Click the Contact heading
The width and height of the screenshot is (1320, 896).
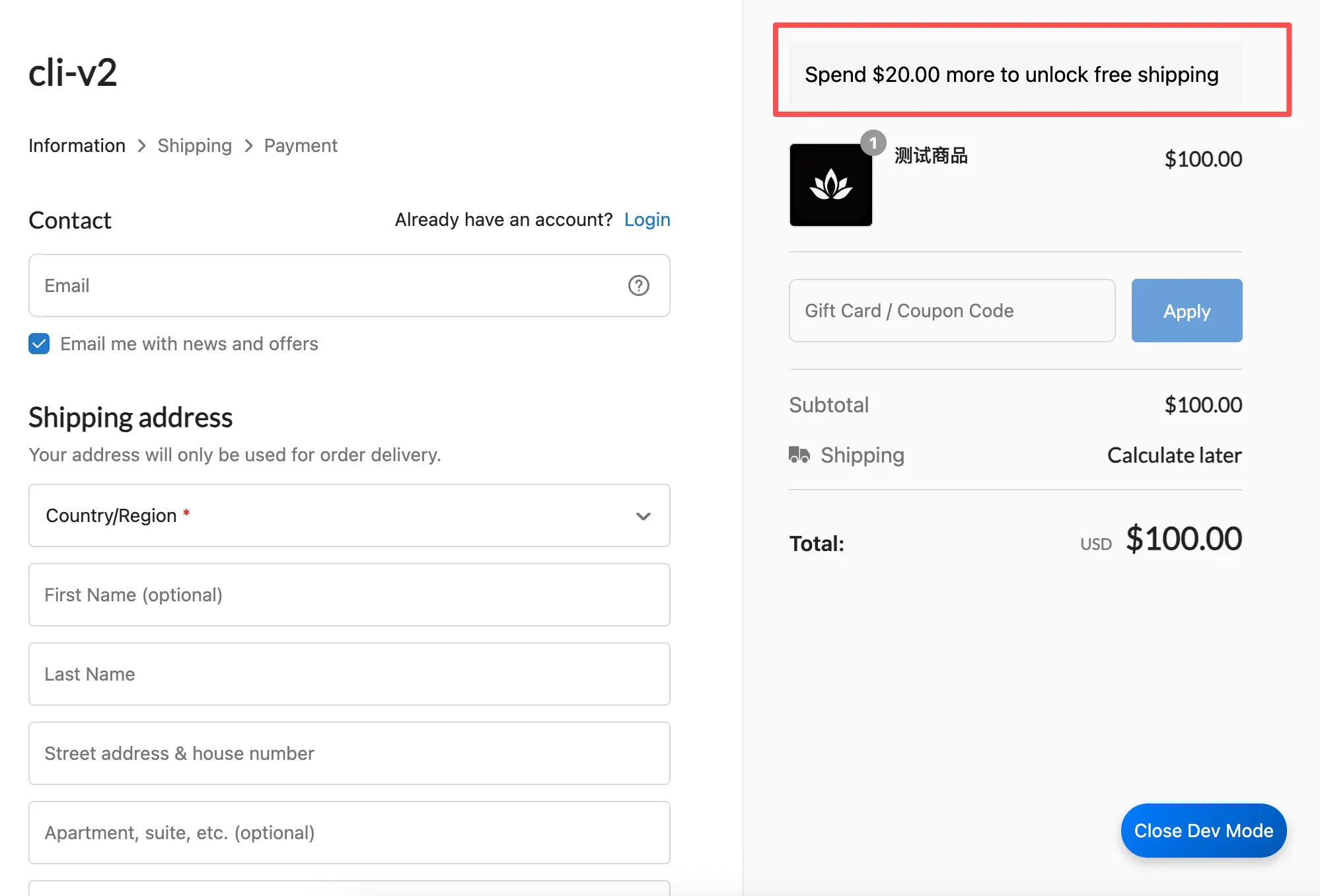coord(69,220)
